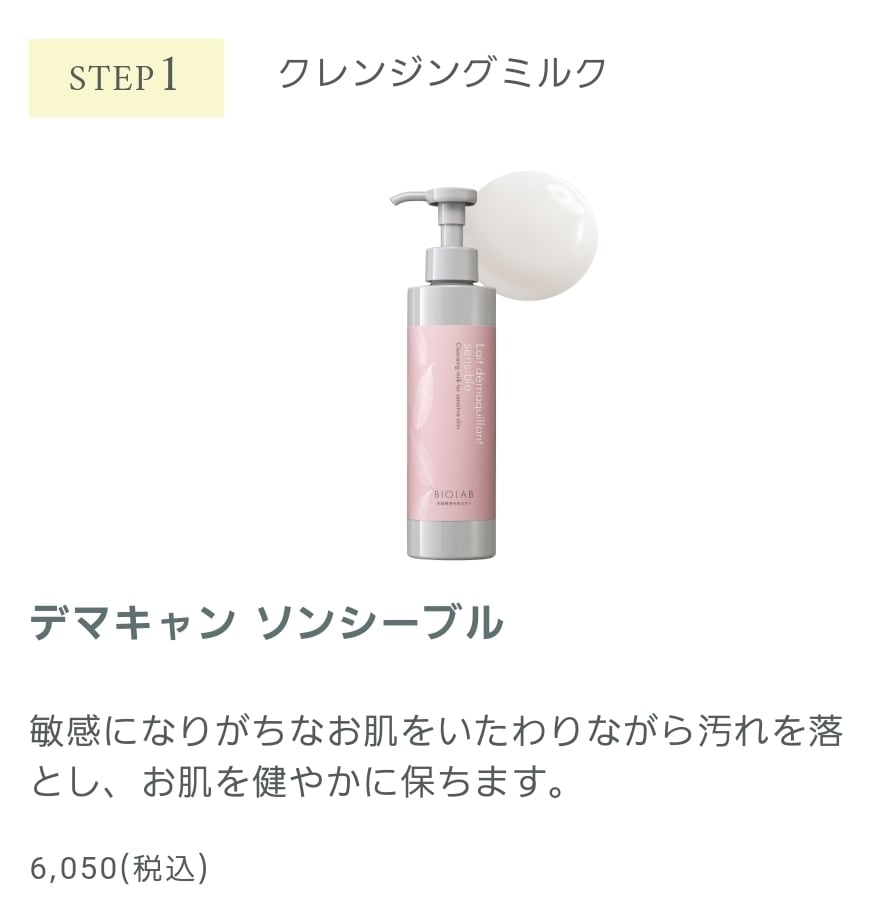Click the white cream texture blob
Image resolution: width=880 pixels, height=904 pixels.
(x=533, y=236)
